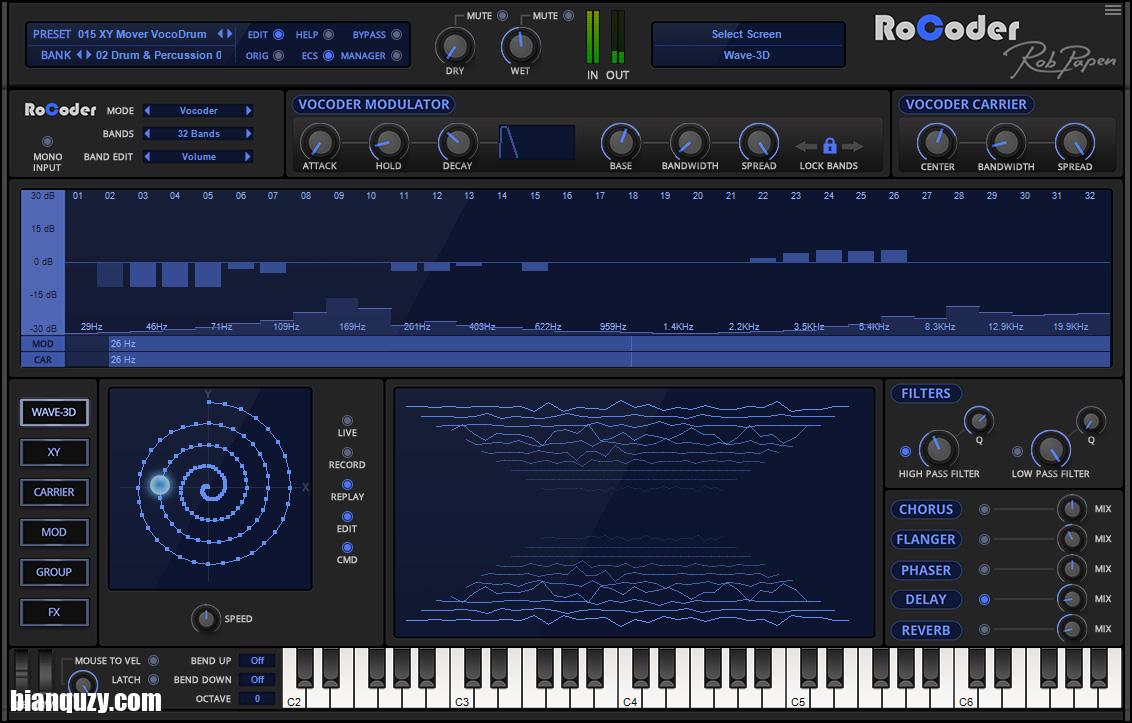Mute the DRY signal
Image resolution: width=1132 pixels, height=723 pixels.
tap(502, 16)
